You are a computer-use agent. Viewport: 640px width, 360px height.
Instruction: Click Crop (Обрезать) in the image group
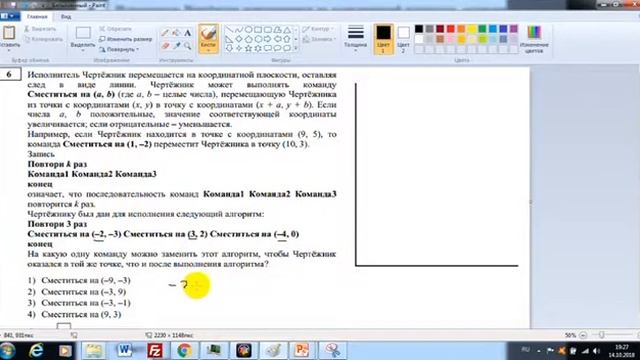(116, 29)
